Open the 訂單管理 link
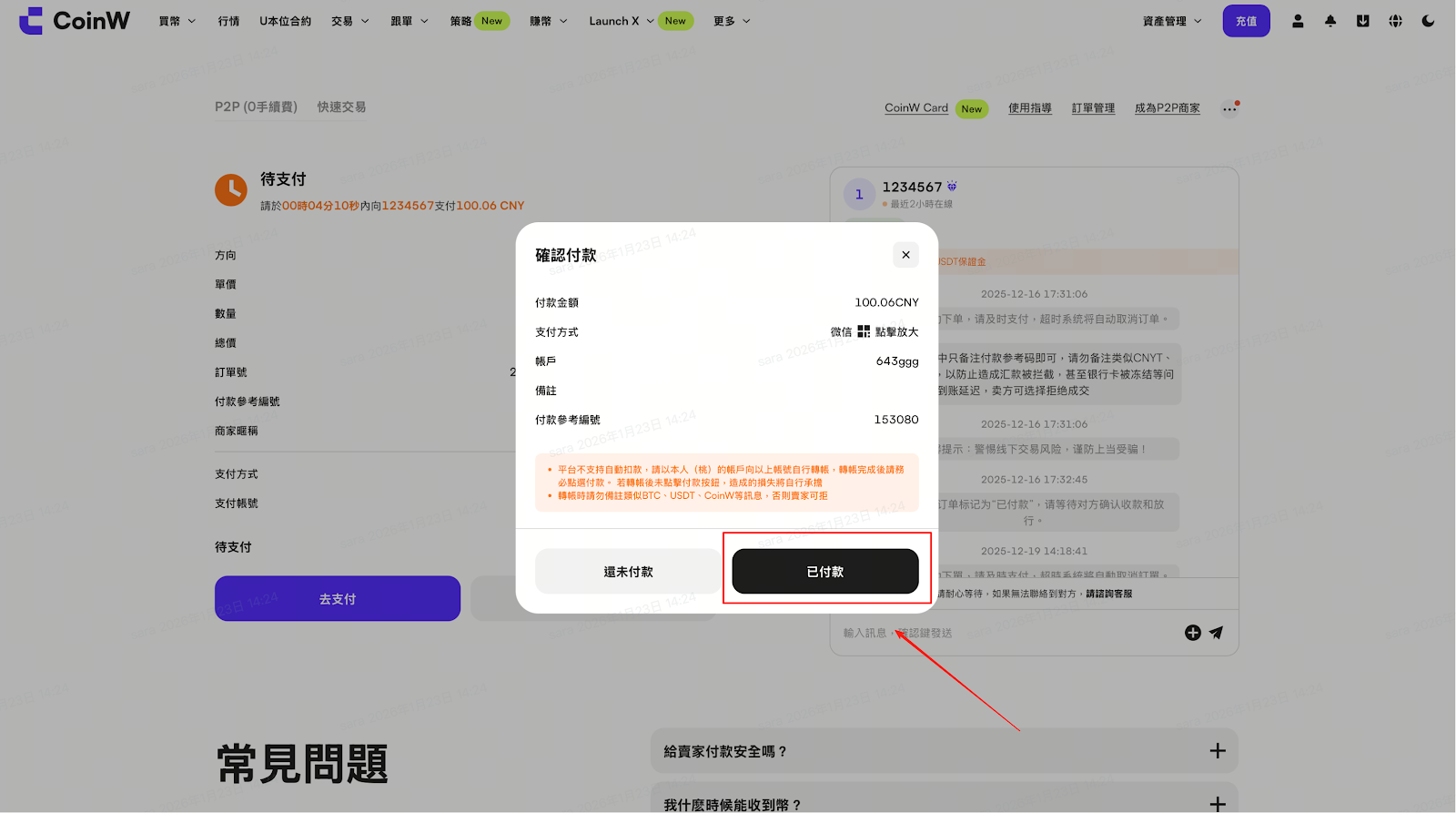The width and height of the screenshot is (1456, 813). pos(1093,108)
